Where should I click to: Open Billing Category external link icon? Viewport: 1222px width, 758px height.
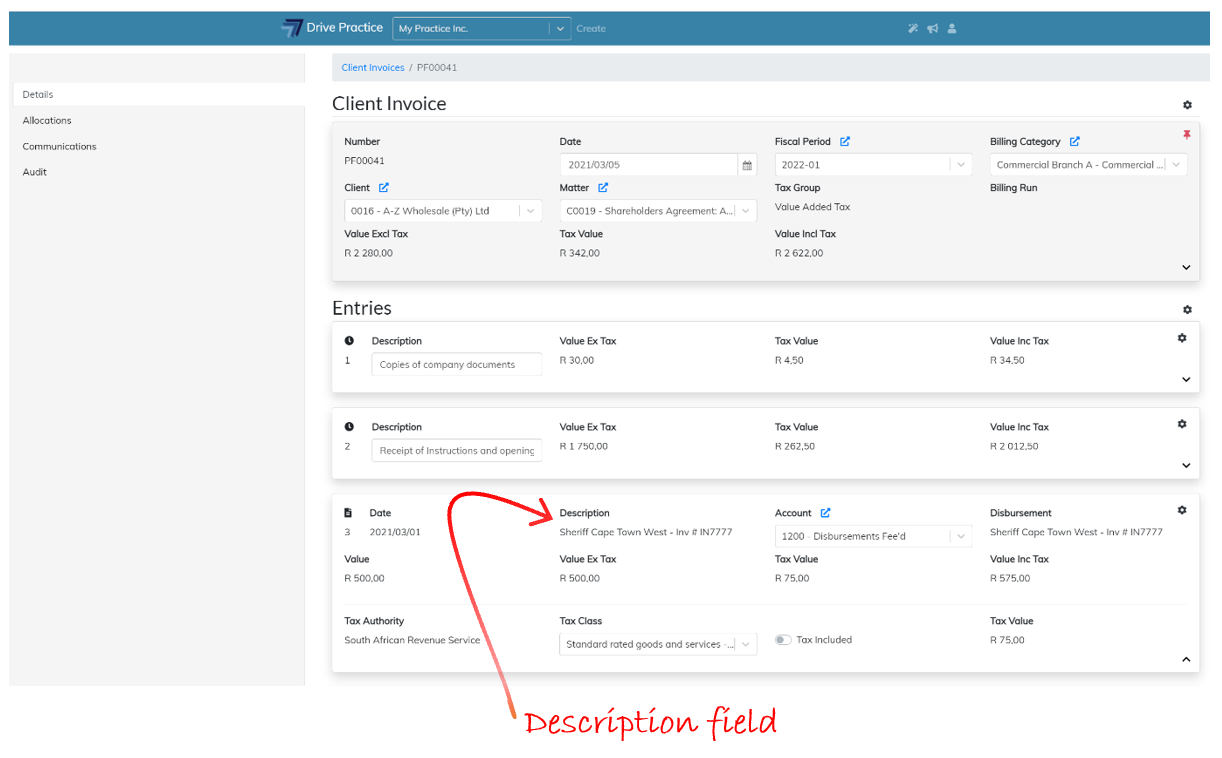[1075, 142]
